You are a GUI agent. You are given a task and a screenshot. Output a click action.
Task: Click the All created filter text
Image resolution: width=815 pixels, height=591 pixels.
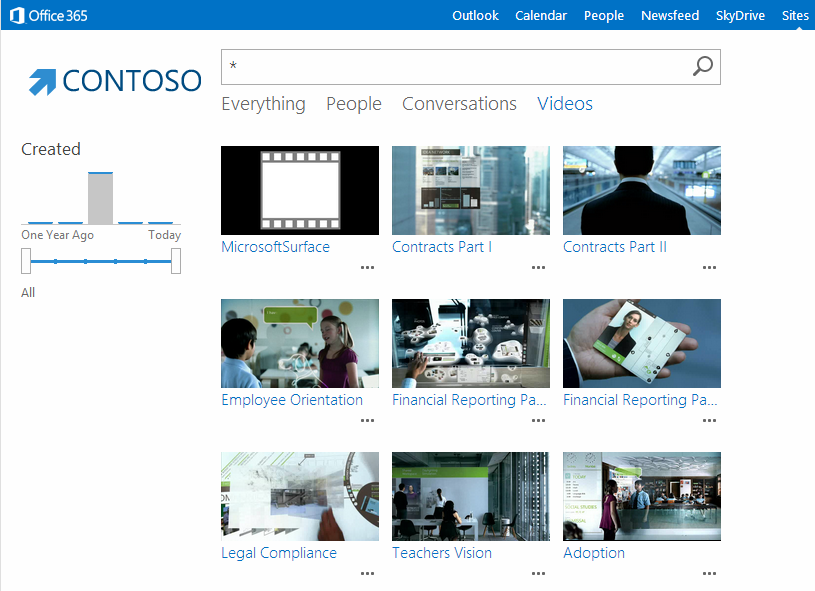[28, 293]
